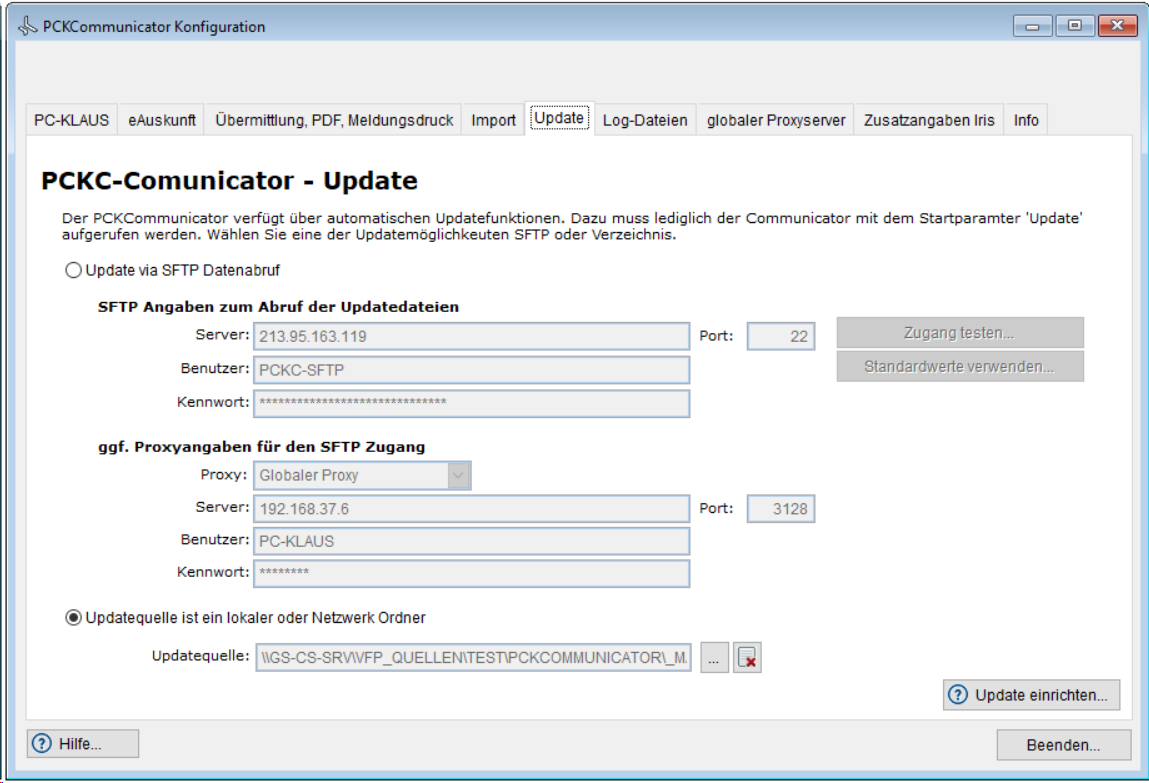
Task: Click the delete Updatequelle path icon
Action: coord(747,657)
